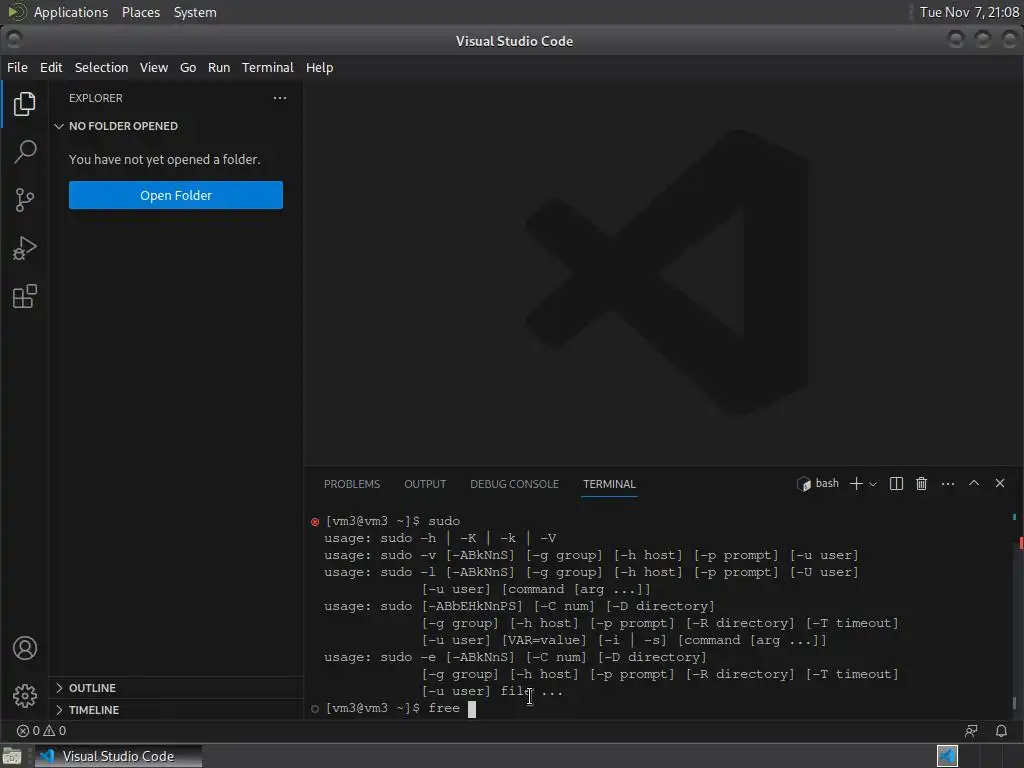Viewport: 1024px width, 768px height.
Task: Open the Launch Profile dropdown next to plus
Action: pyautogui.click(x=873, y=484)
